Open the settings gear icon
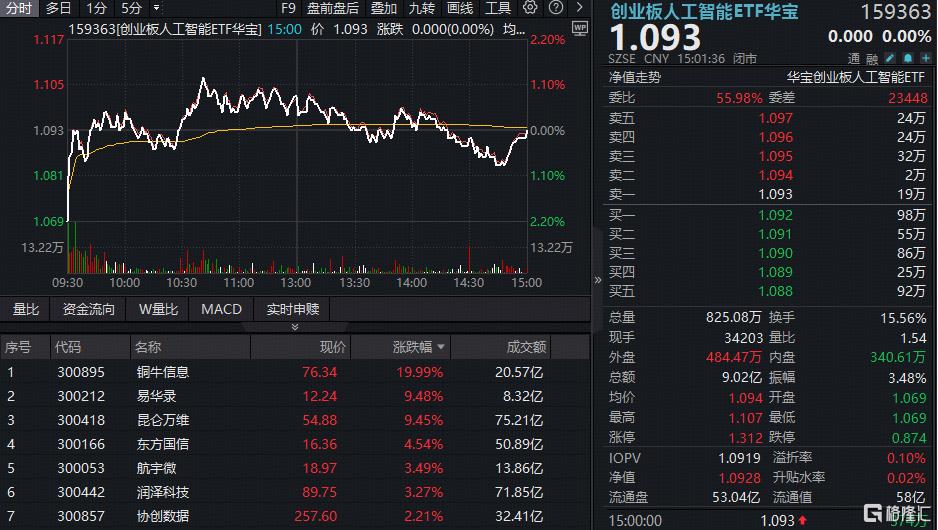This screenshot has height=530, width=938. [530, 8]
